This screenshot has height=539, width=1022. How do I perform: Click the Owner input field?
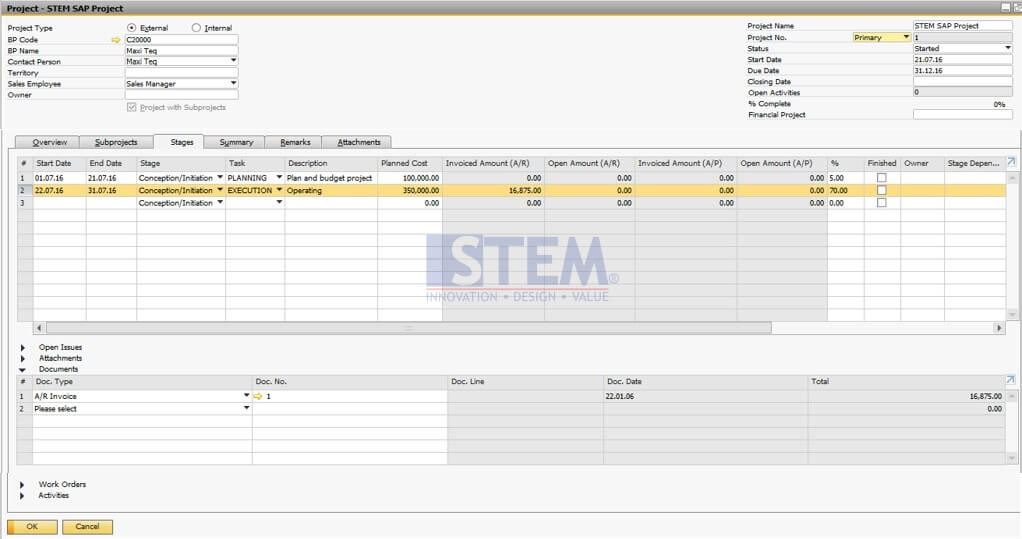(x=181, y=95)
